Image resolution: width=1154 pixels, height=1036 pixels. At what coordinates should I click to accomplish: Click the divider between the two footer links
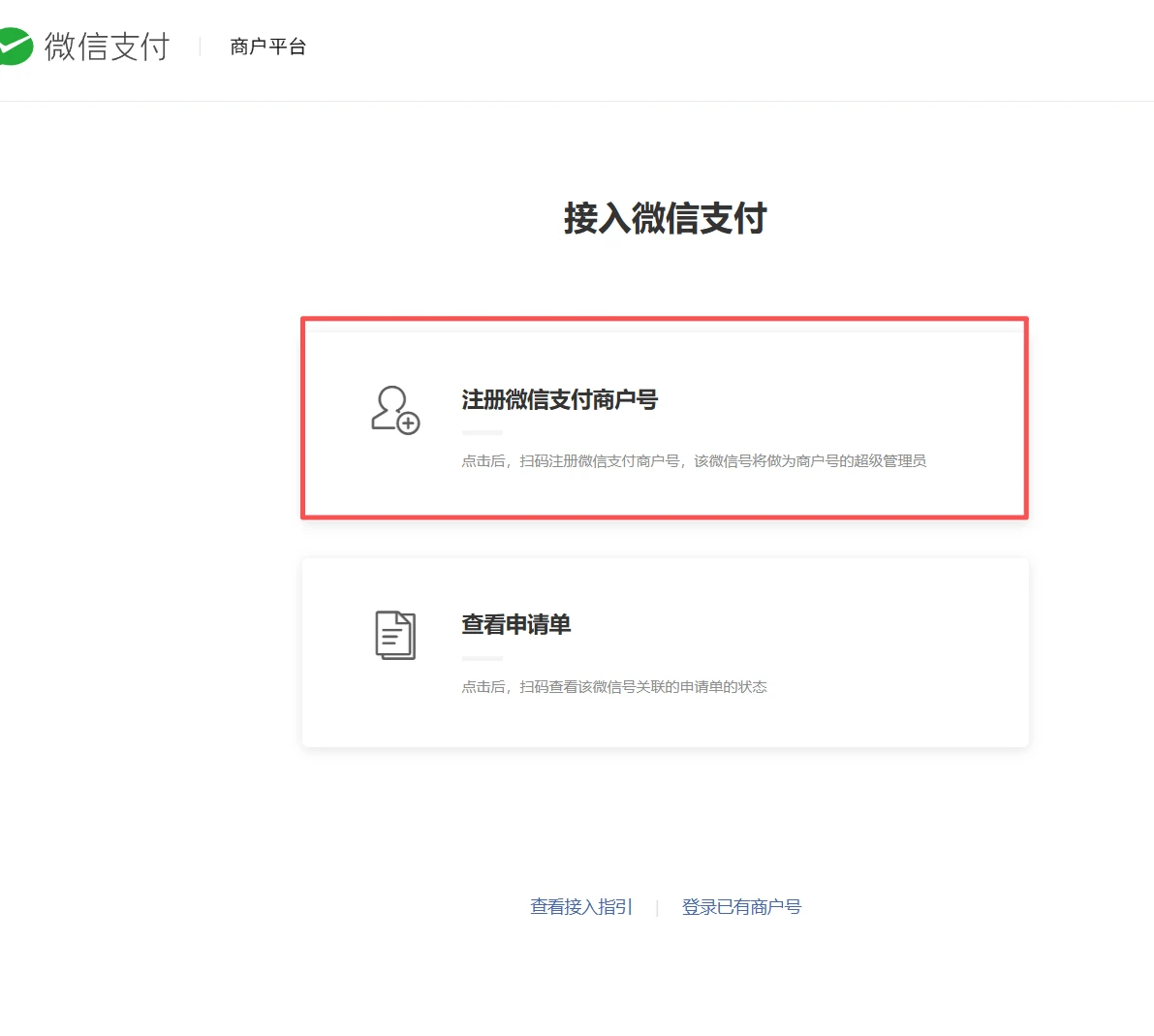658,906
